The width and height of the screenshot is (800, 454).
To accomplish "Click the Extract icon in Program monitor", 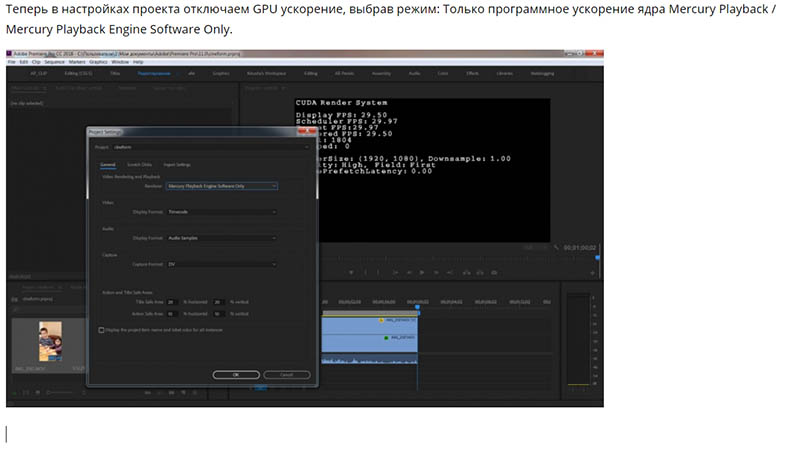I will [480, 272].
